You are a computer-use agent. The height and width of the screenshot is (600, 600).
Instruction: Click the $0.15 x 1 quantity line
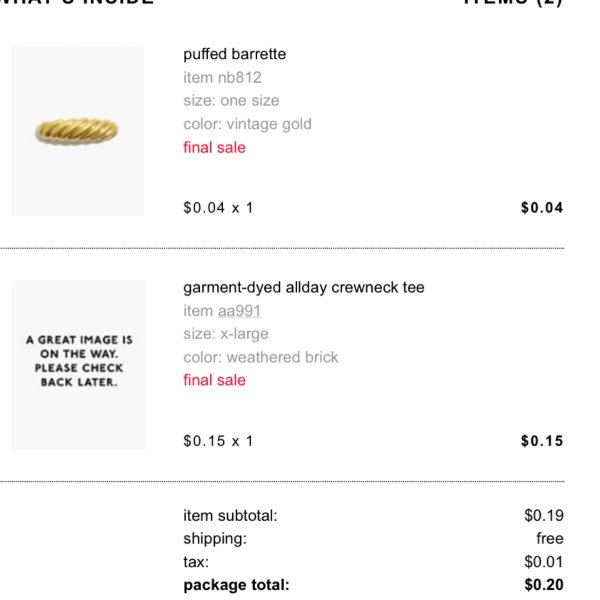point(218,441)
